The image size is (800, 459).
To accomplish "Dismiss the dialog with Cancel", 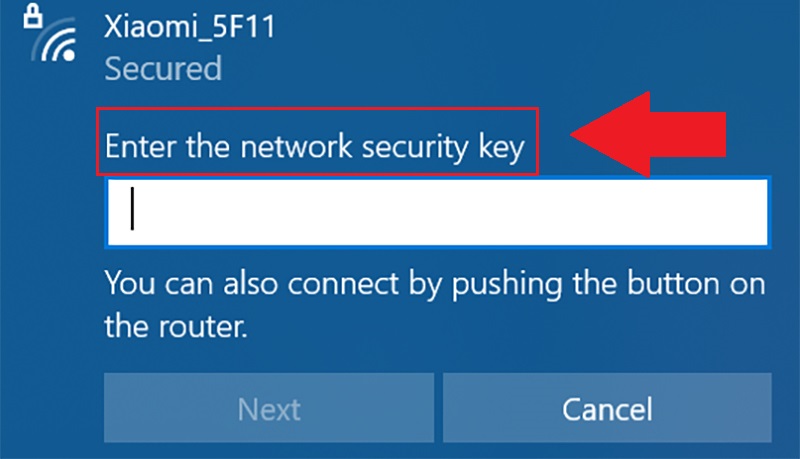I will pos(607,407).
